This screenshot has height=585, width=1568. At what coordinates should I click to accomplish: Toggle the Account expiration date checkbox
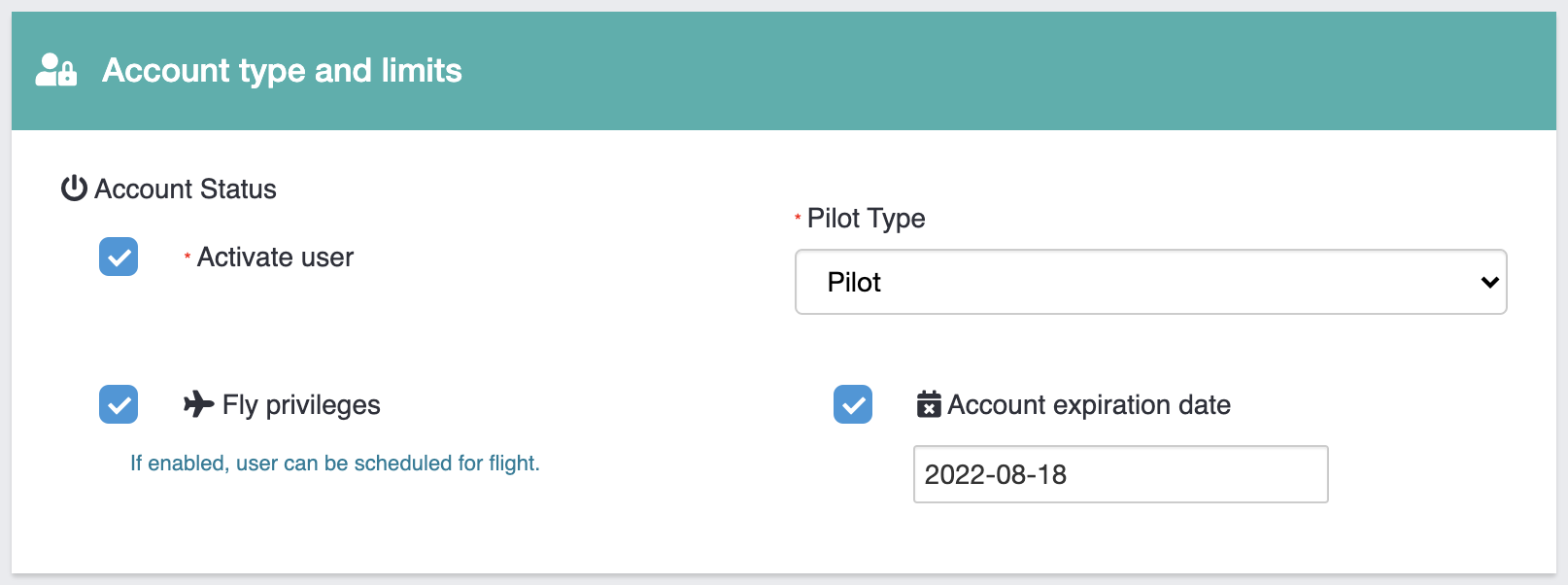coord(853,404)
